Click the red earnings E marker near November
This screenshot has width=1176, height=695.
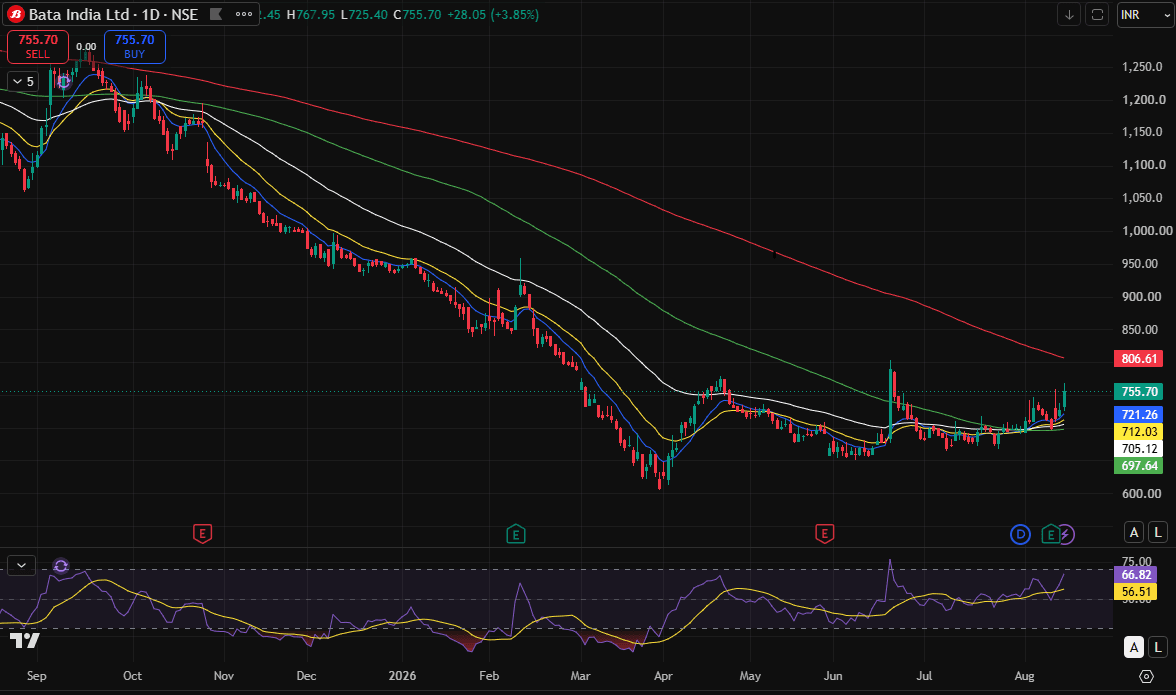tap(202, 534)
